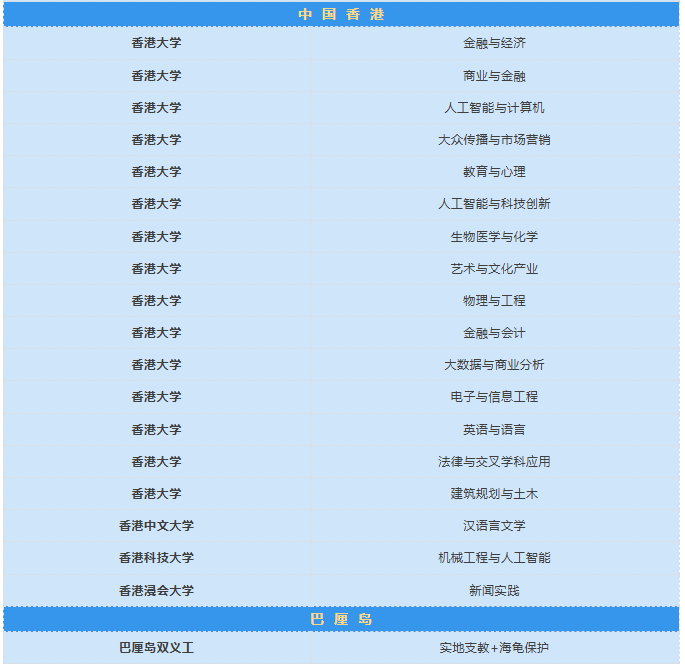Choose the 大众传播与市场营销 program
This screenshot has height=667, width=685.
pos(494,140)
